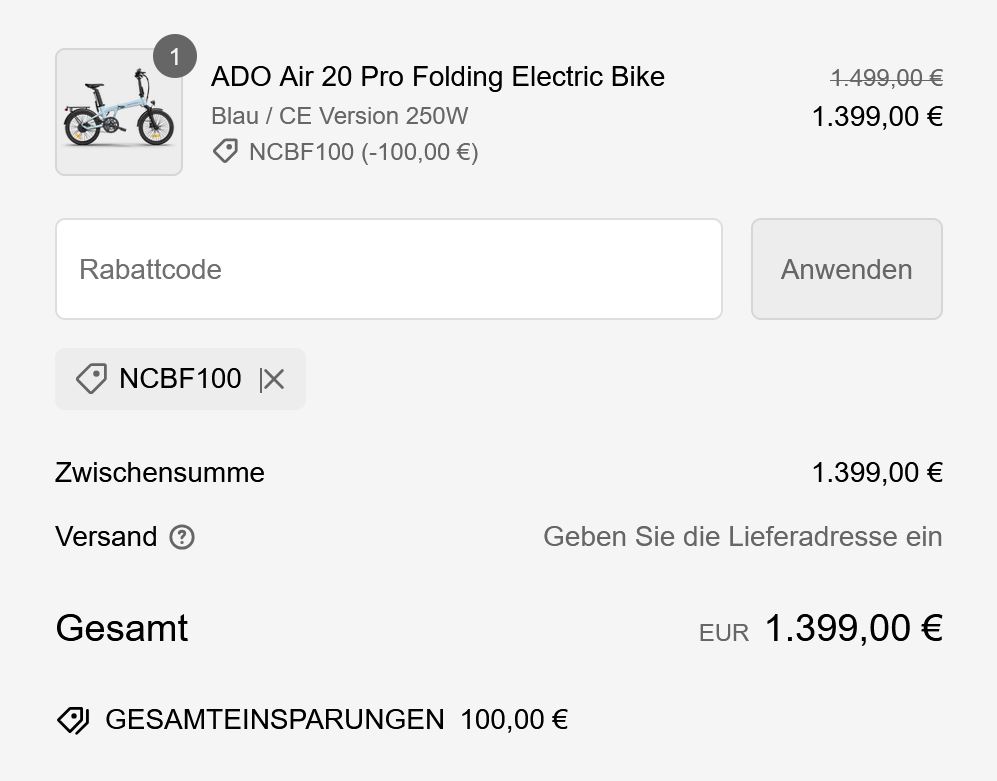Click the 'Geben Sie die Lieferadresse ein' text
The height and width of the screenshot is (781, 997).
742,537
